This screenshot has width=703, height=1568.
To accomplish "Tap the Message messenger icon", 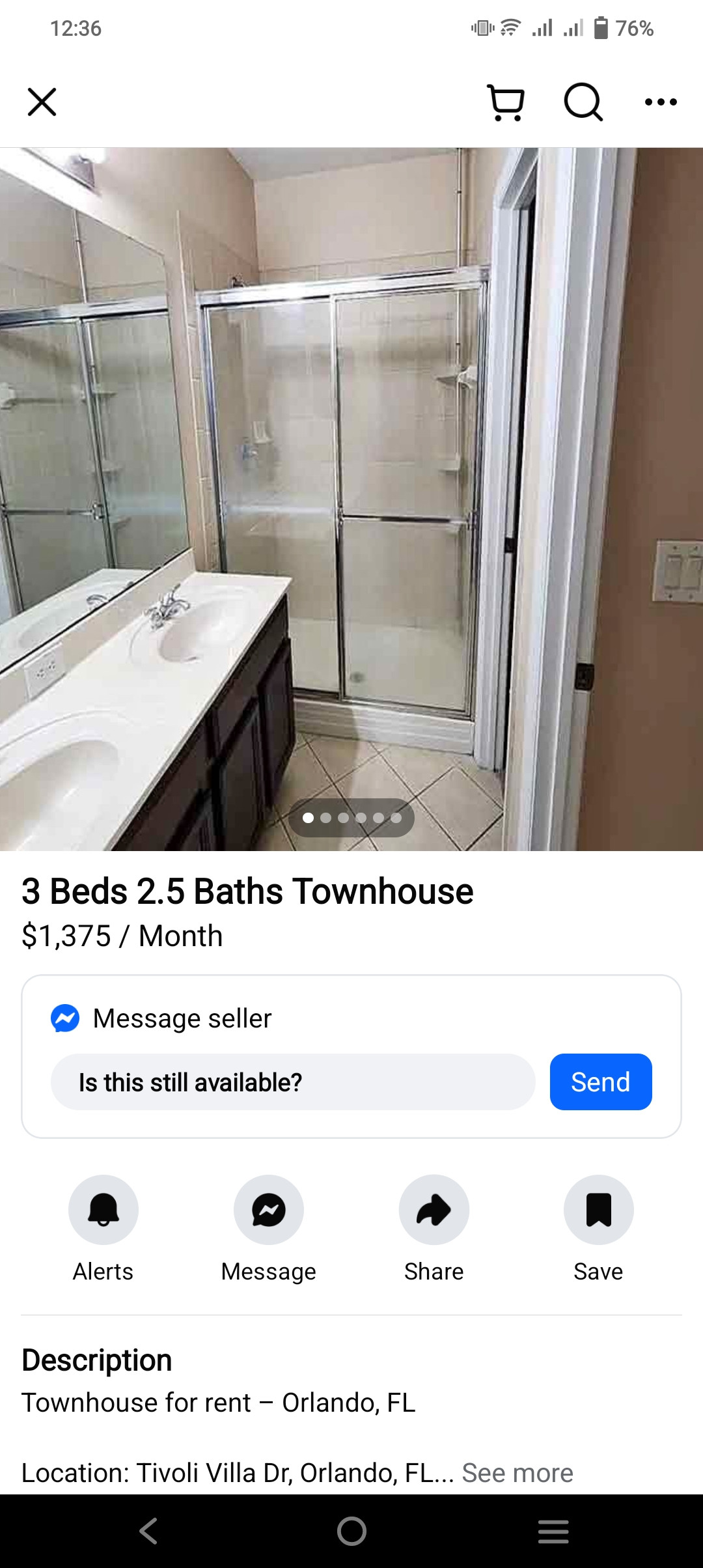I will click(x=269, y=1210).
